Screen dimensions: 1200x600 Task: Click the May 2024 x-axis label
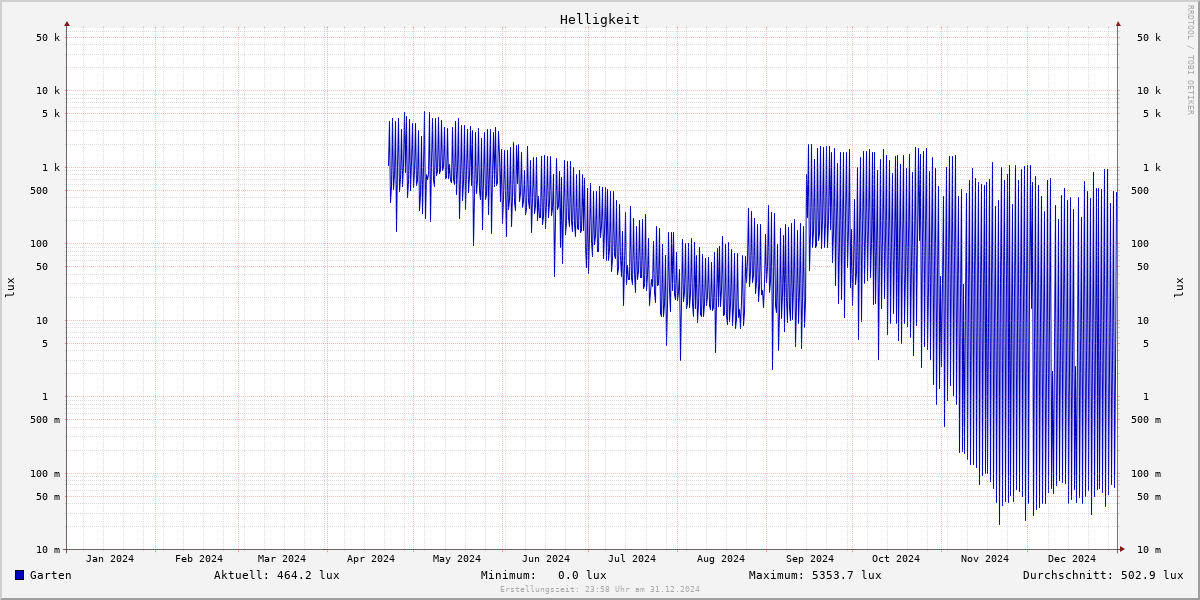coord(457,559)
